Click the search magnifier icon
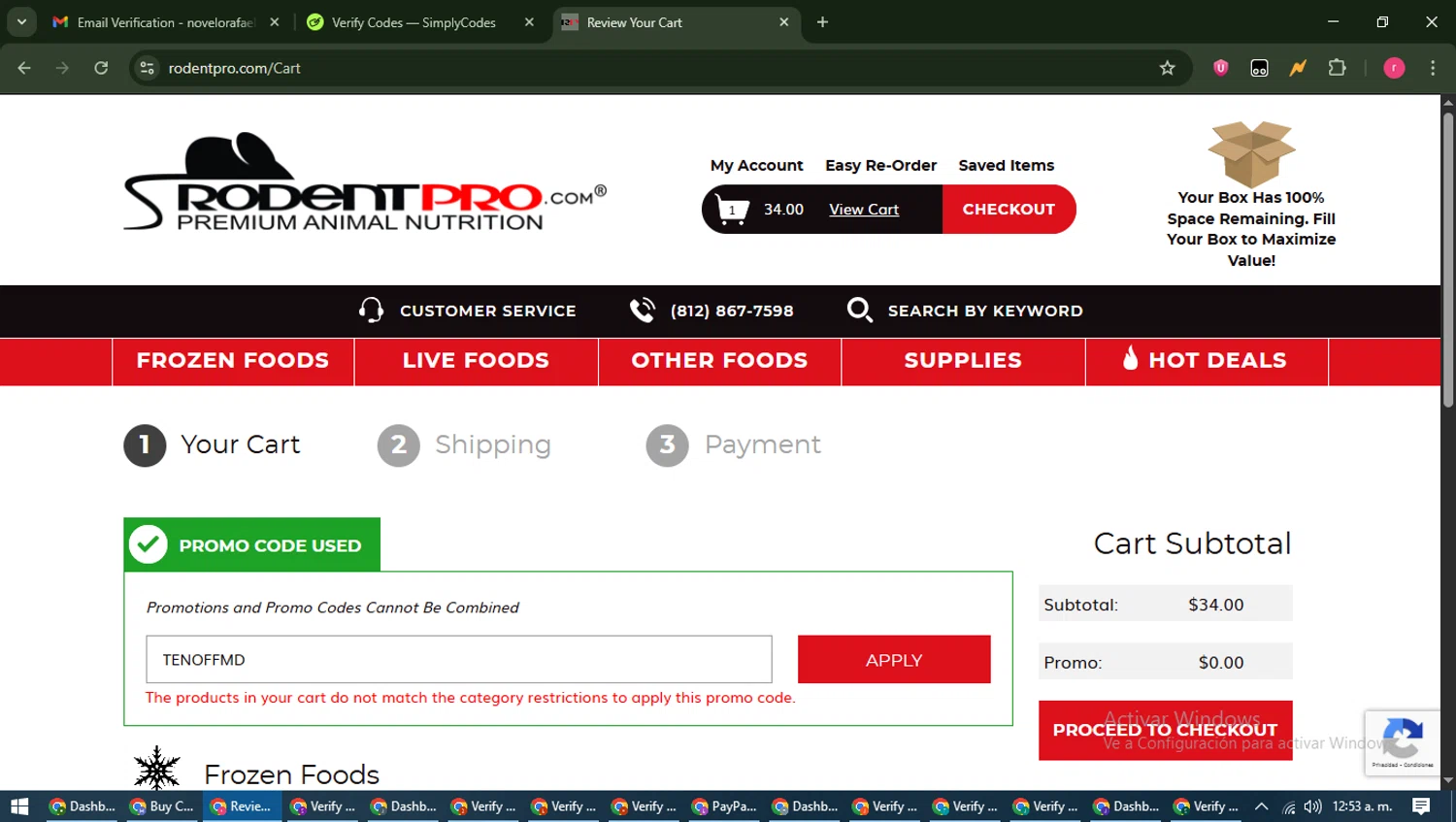 coord(859,310)
